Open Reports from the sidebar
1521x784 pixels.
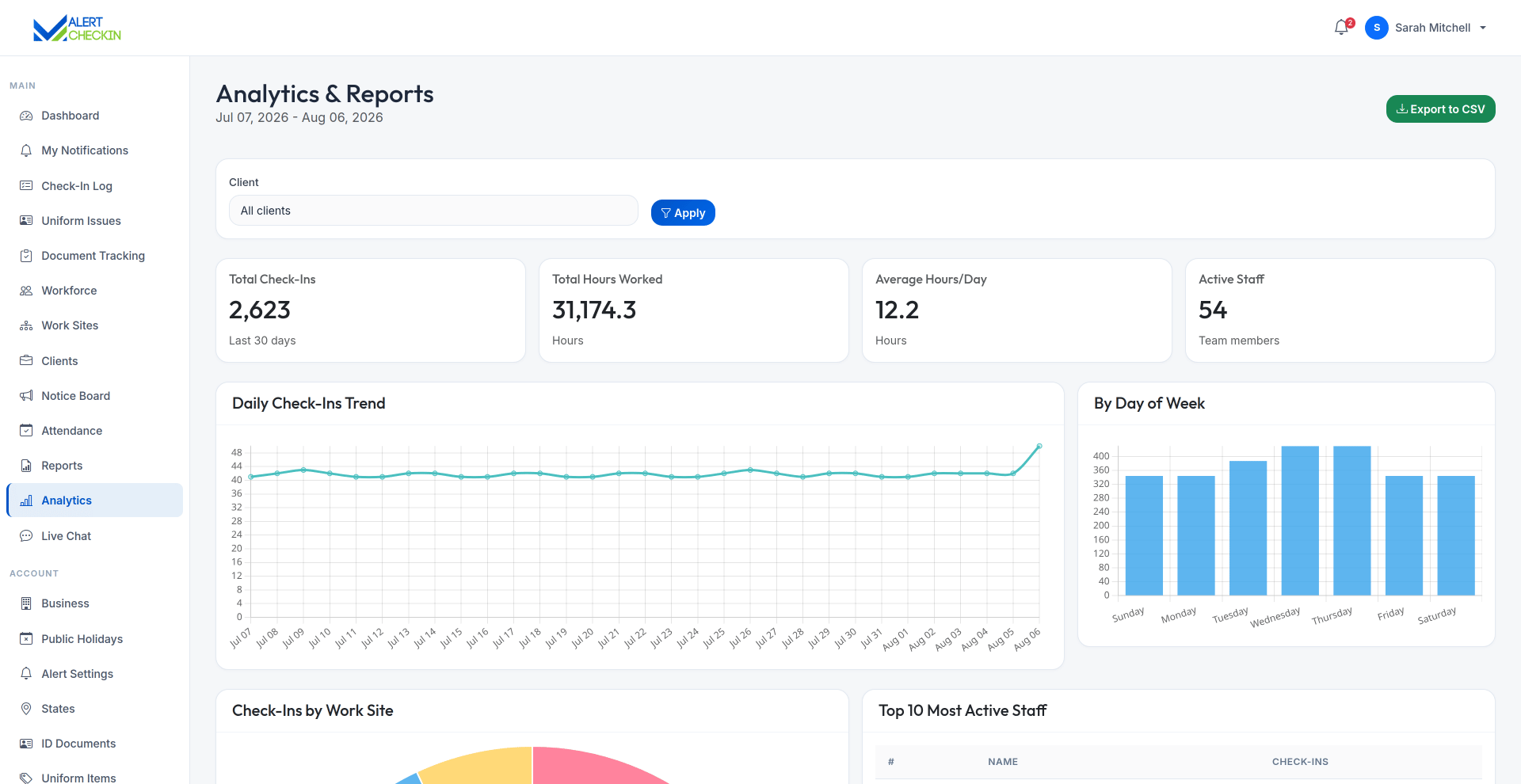(94, 466)
